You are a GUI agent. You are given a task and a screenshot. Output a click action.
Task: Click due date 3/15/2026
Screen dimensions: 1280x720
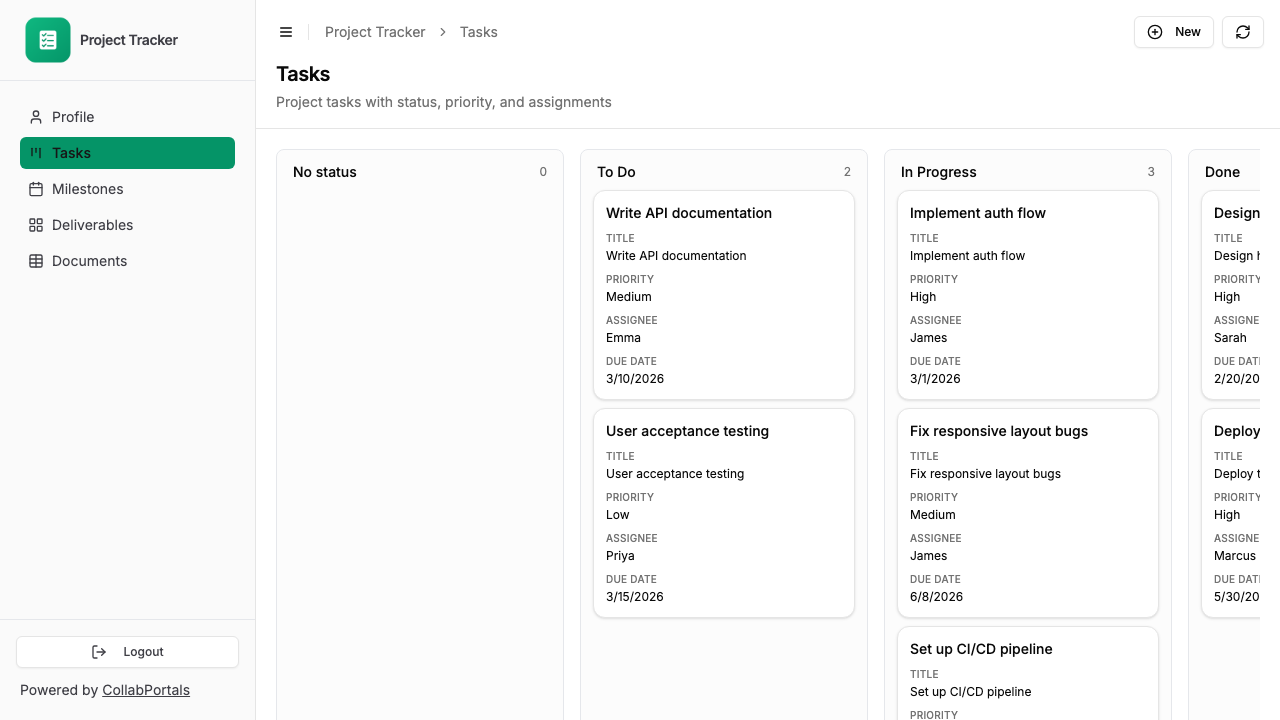(x=635, y=597)
